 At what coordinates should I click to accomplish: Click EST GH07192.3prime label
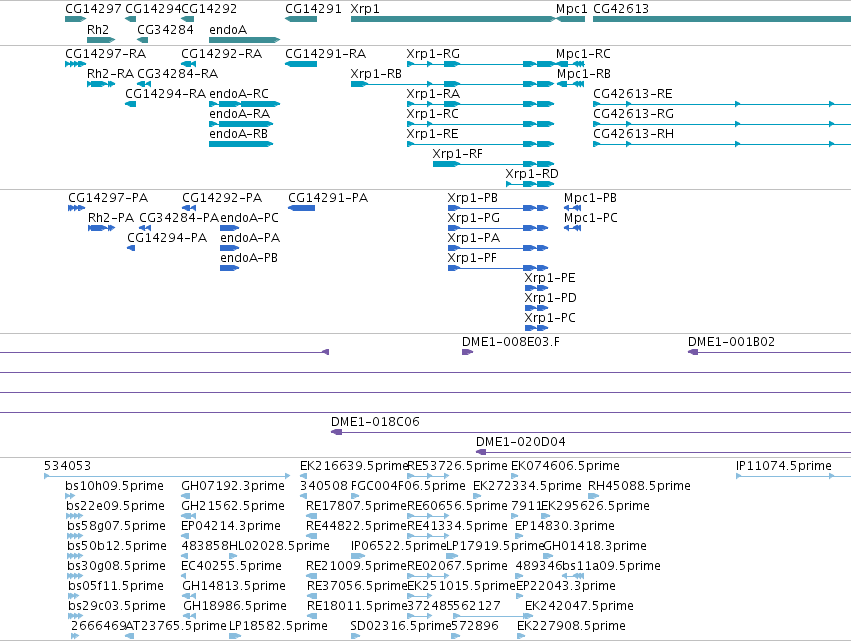click(233, 486)
